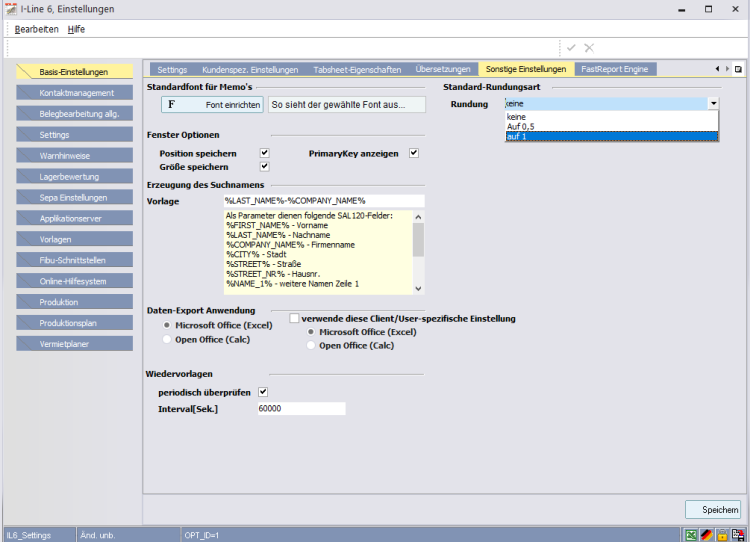Uncheck Größe speichern checkbox
The height and width of the screenshot is (542, 750).
265,166
